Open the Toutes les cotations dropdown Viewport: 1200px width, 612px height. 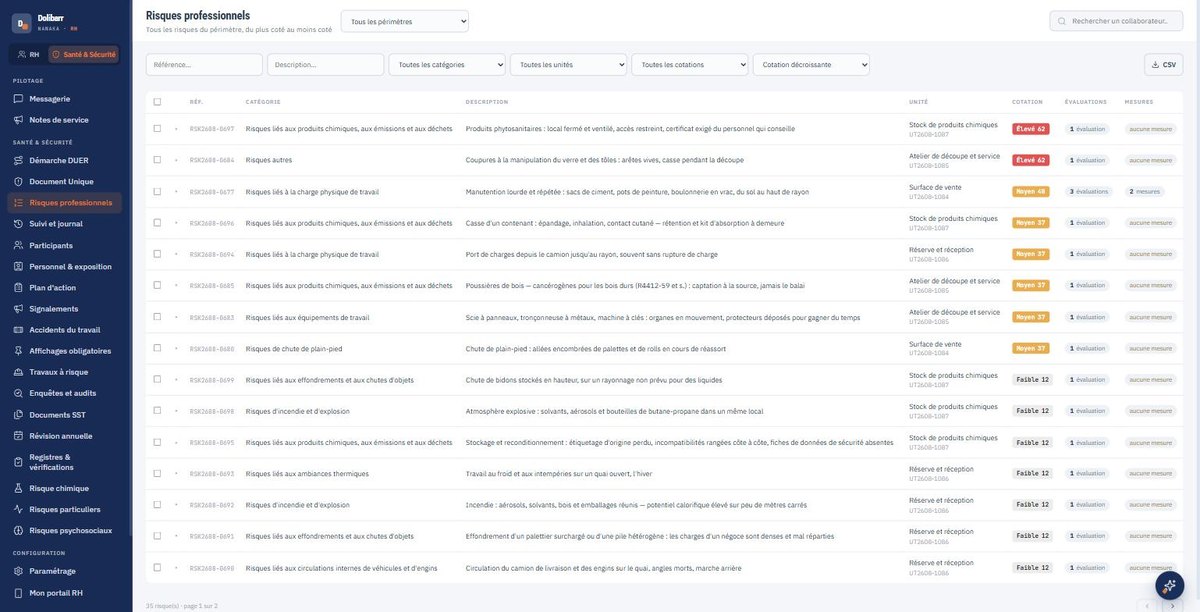690,64
